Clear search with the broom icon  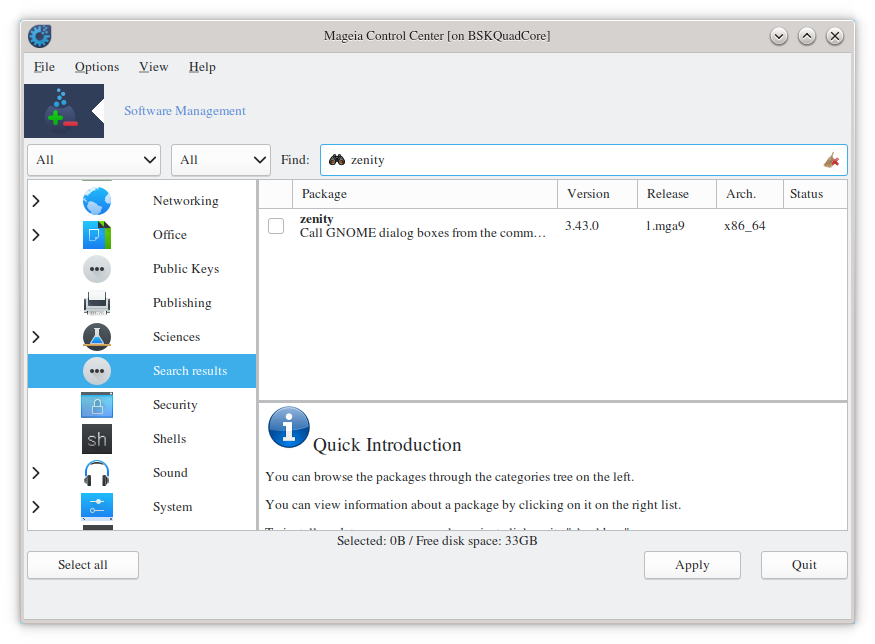[x=831, y=160]
